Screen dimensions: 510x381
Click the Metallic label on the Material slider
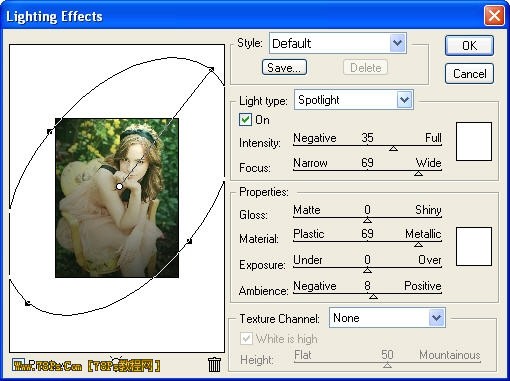coord(423,234)
